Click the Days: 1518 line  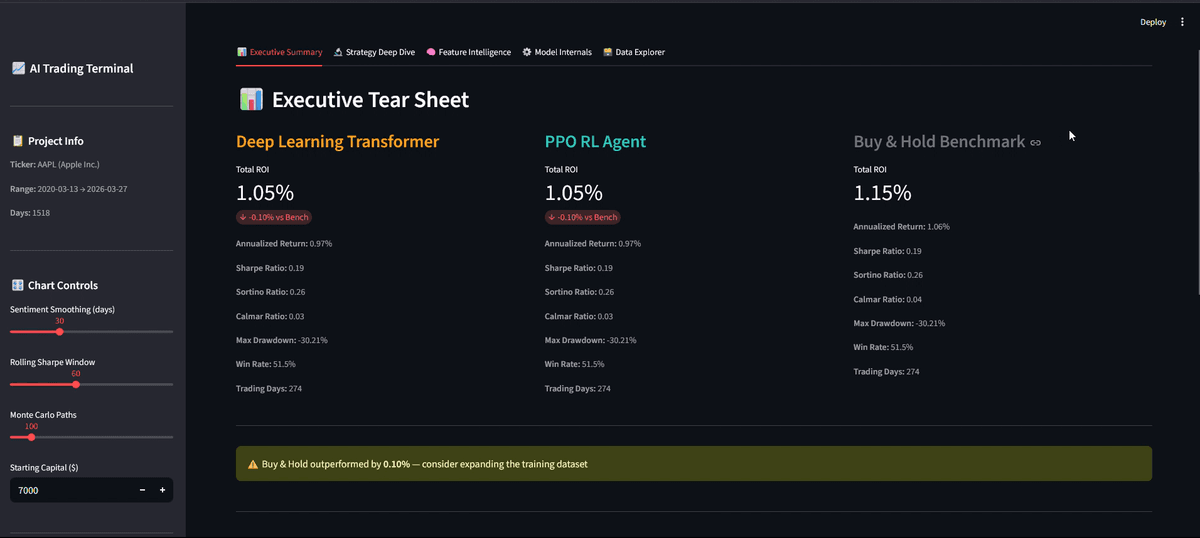30,213
